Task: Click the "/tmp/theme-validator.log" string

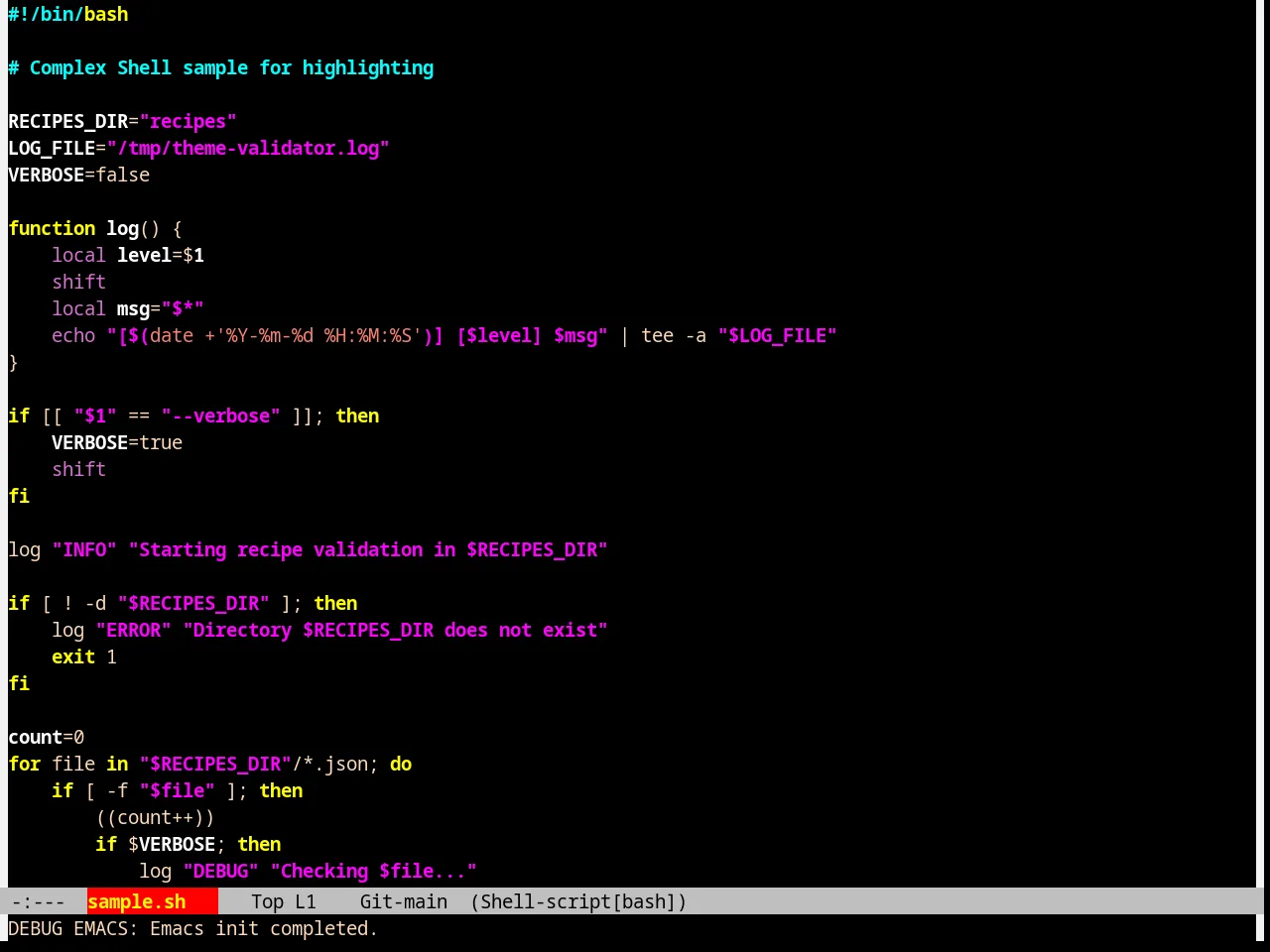Action: pos(248,148)
